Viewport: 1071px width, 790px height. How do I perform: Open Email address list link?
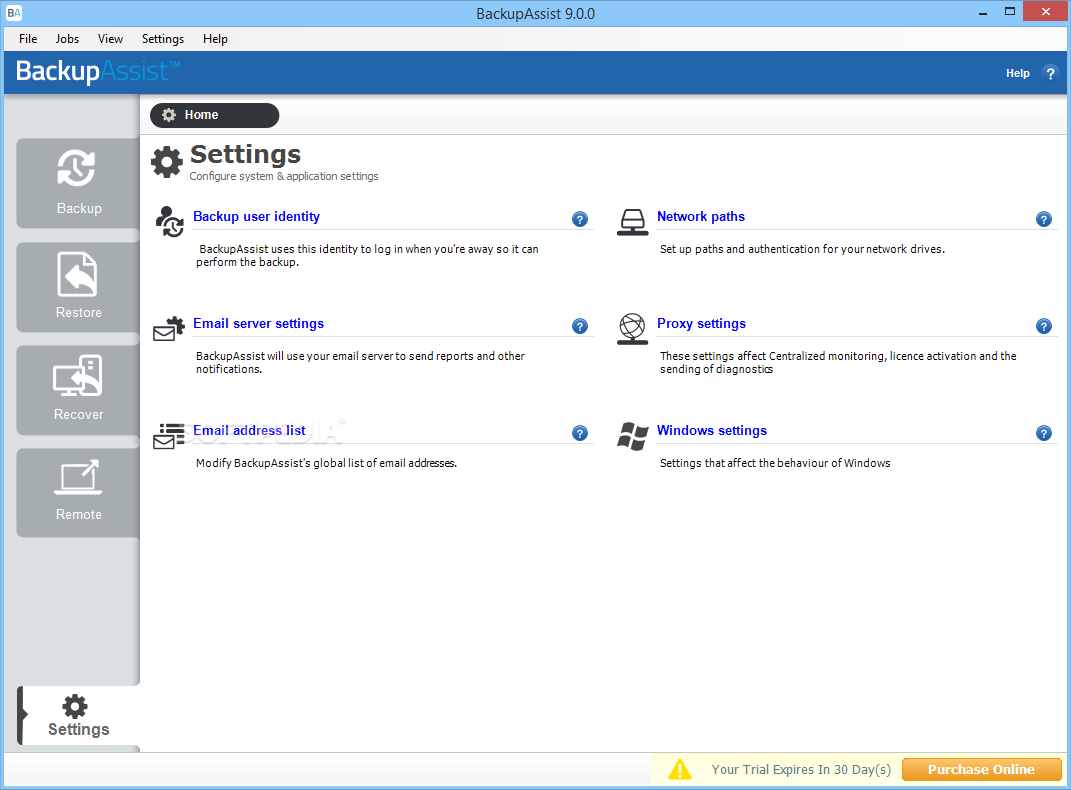(249, 430)
